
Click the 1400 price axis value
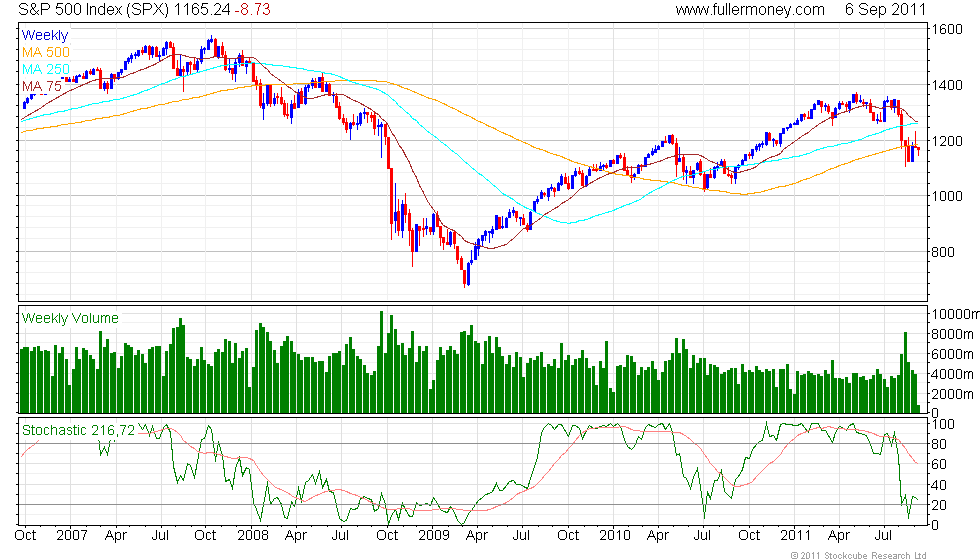click(947, 85)
